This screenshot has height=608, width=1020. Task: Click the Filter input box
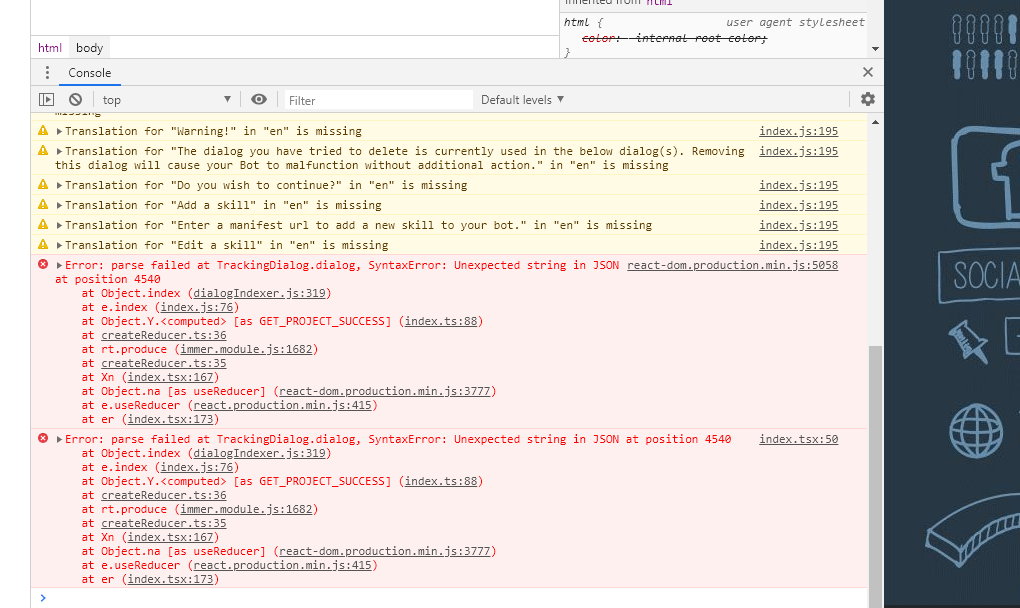click(378, 99)
